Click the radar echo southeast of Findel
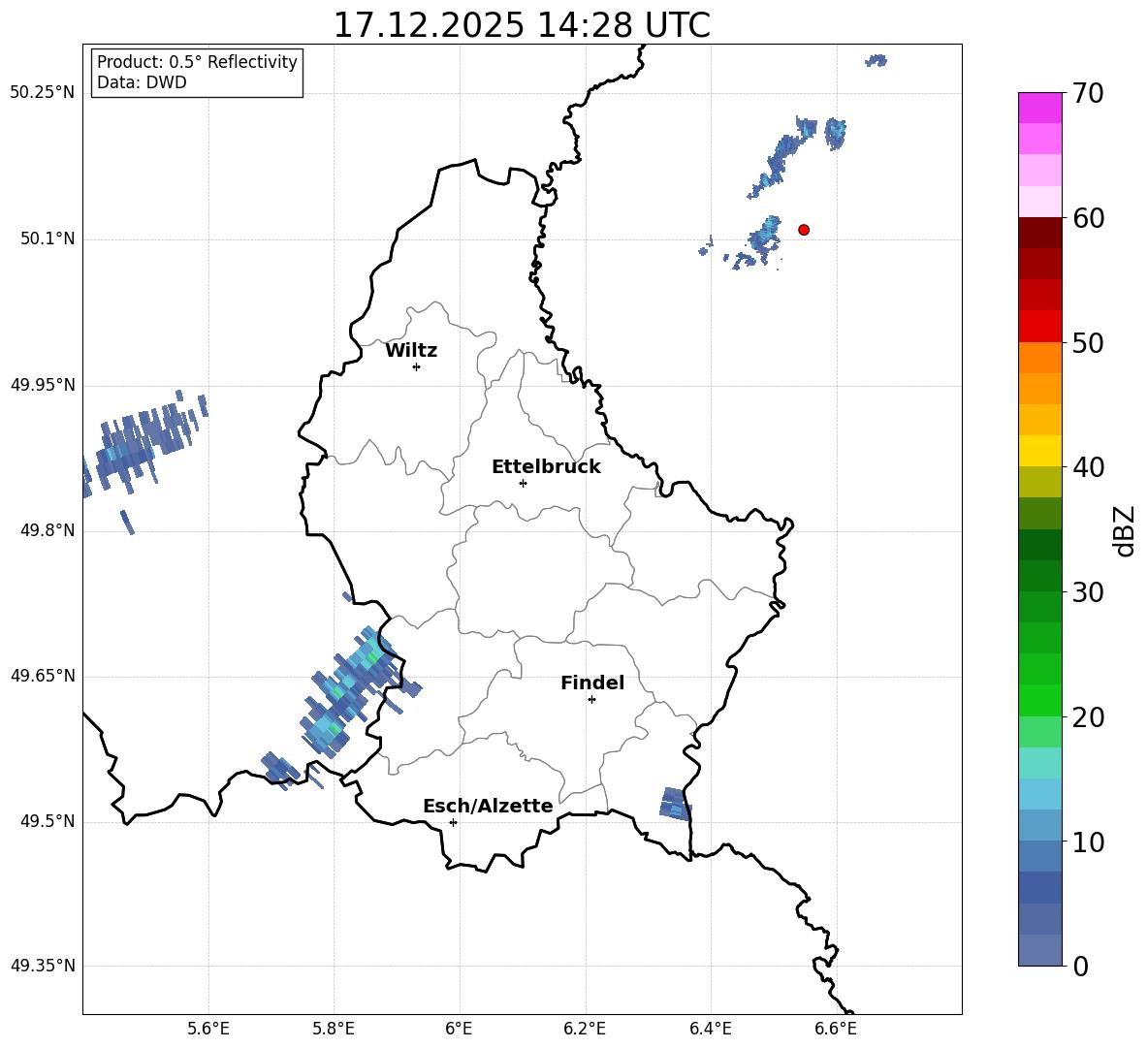Viewport: 1148px width, 1048px height. tap(675, 804)
